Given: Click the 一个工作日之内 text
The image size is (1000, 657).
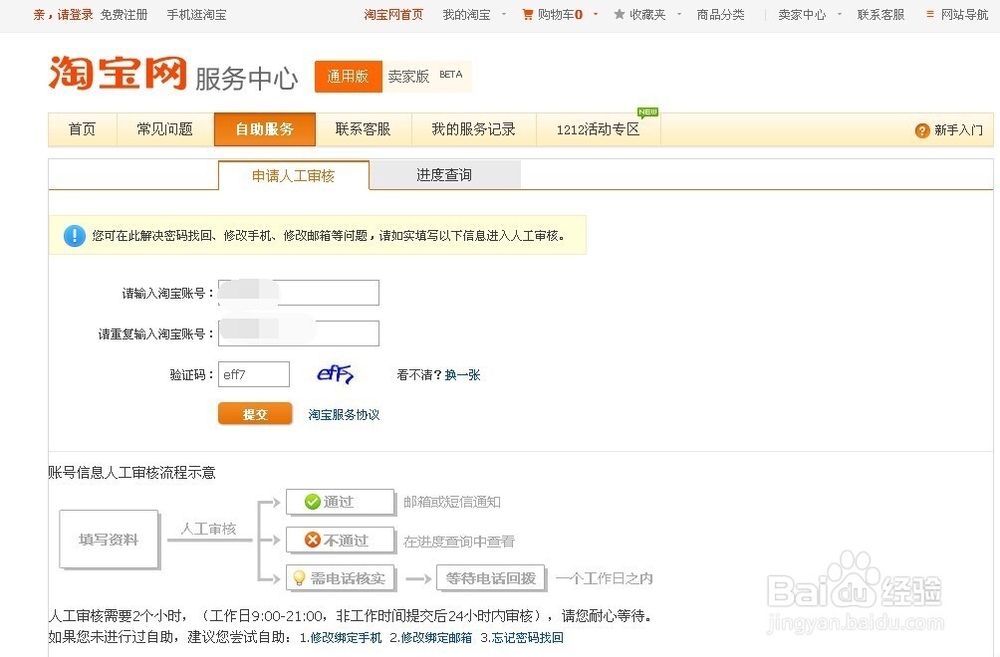Looking at the screenshot, I should point(604,578).
